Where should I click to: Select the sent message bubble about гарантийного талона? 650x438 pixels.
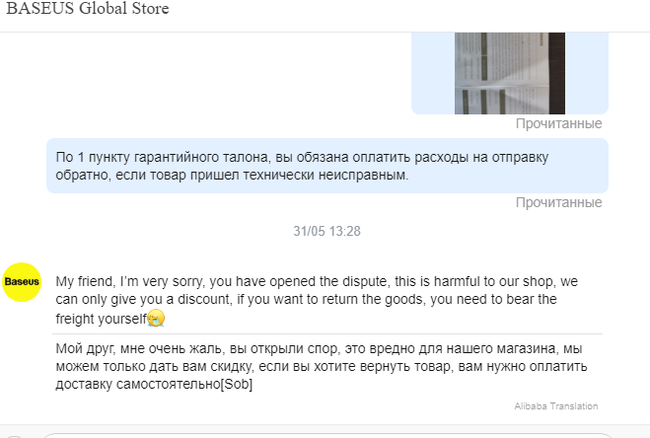point(327,166)
